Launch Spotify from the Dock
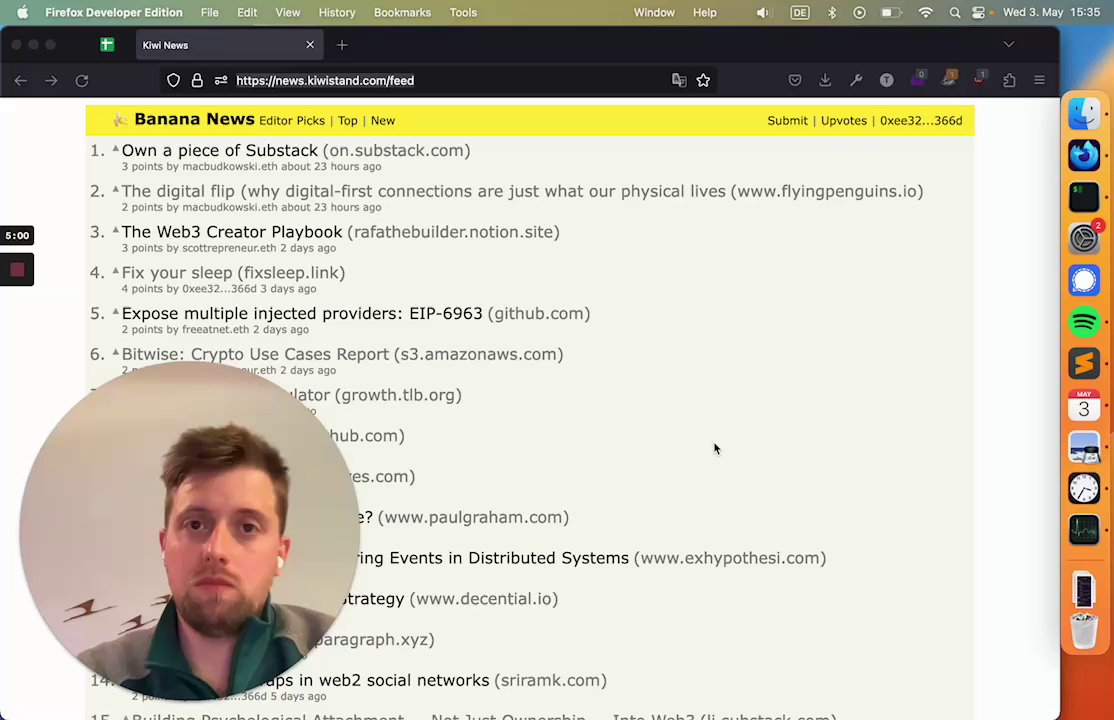Image resolution: width=1114 pixels, height=720 pixels. [1083, 322]
